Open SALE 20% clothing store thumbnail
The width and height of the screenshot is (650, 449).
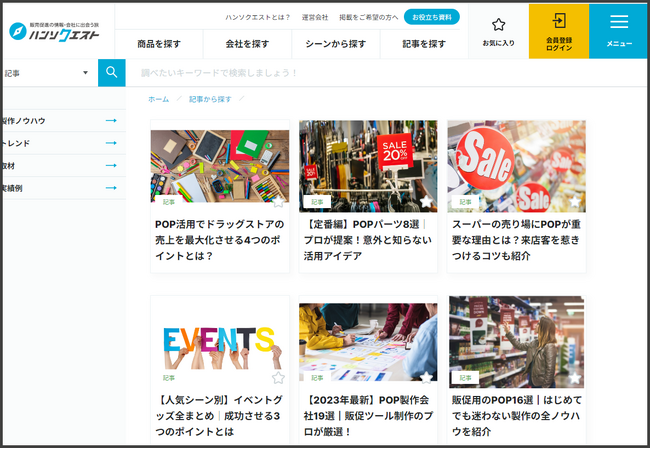[x=368, y=166]
